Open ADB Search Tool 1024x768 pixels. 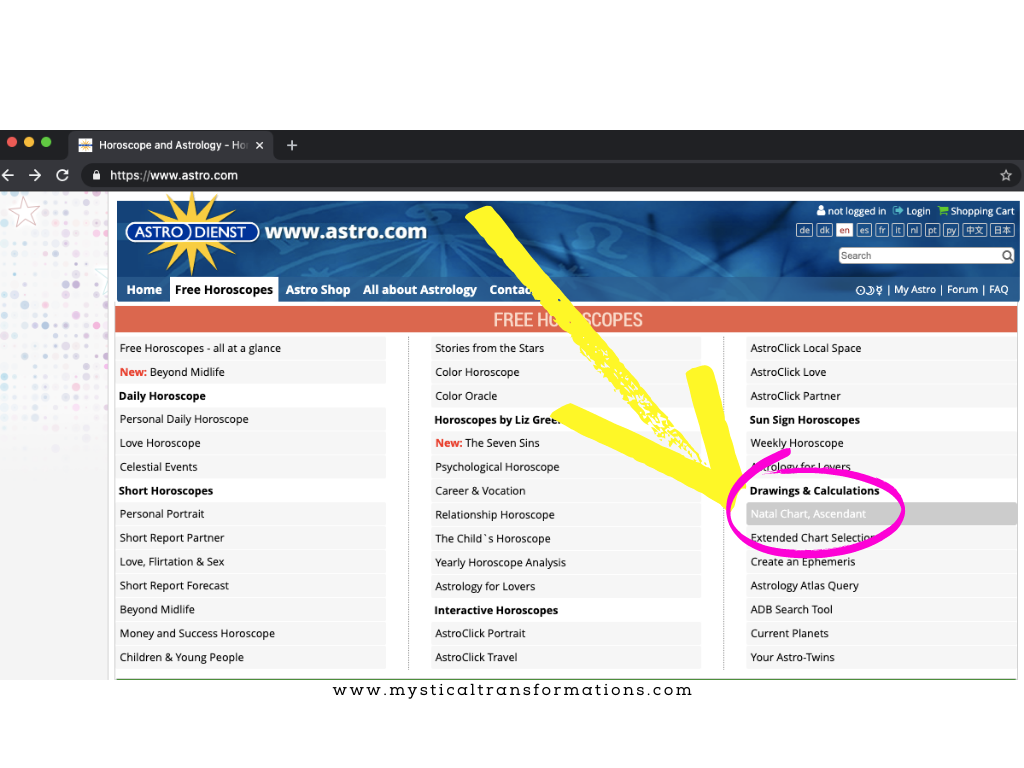[882, 609]
